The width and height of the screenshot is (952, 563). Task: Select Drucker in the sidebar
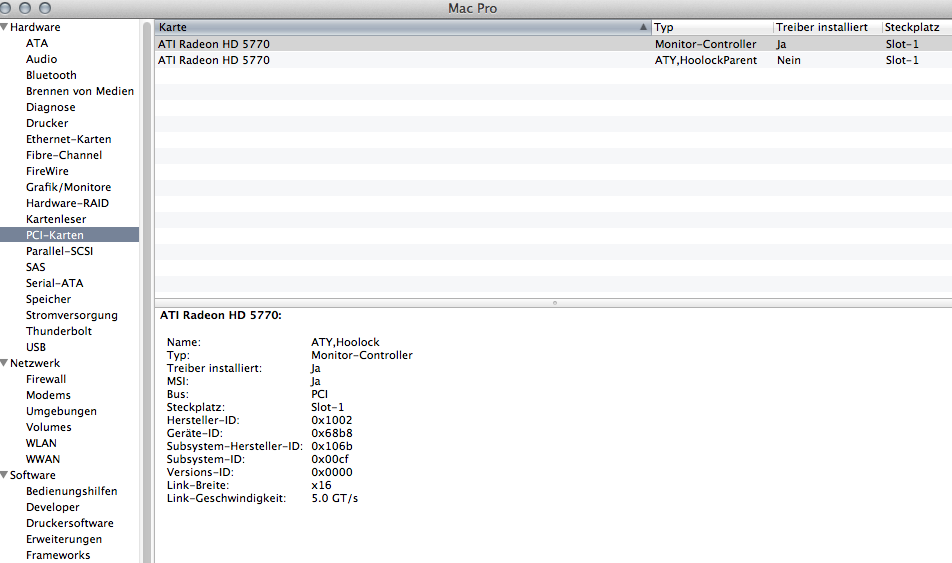click(47, 123)
